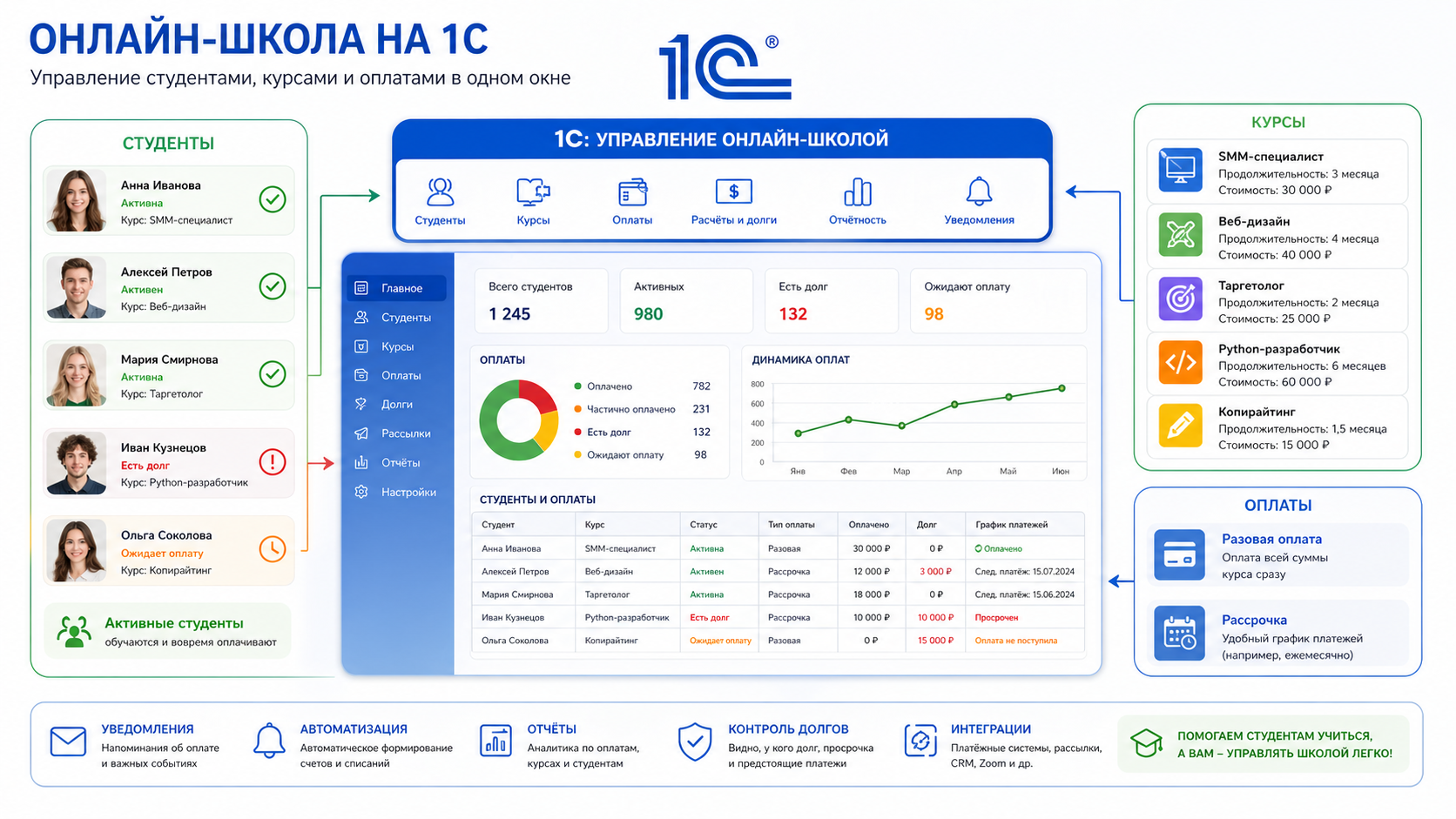Click the Уведомления bell in top navigation

pyautogui.click(x=979, y=191)
